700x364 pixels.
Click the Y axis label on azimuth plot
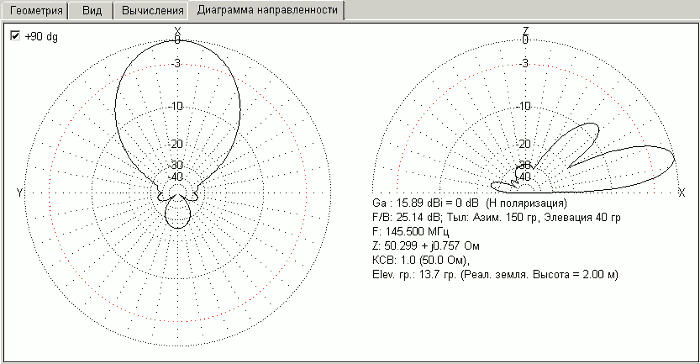20,193
